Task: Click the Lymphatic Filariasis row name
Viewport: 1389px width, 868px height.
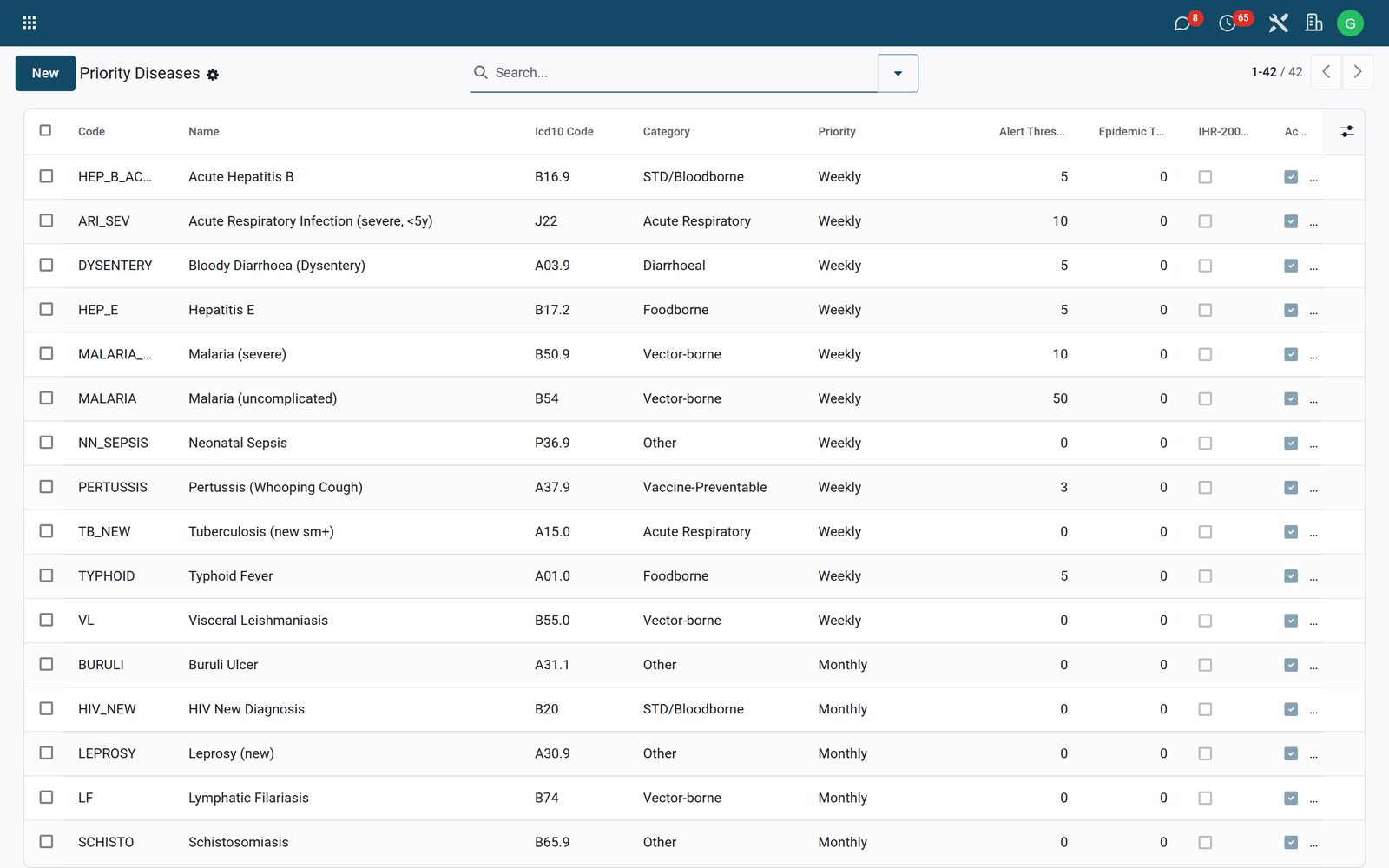Action: (248, 798)
